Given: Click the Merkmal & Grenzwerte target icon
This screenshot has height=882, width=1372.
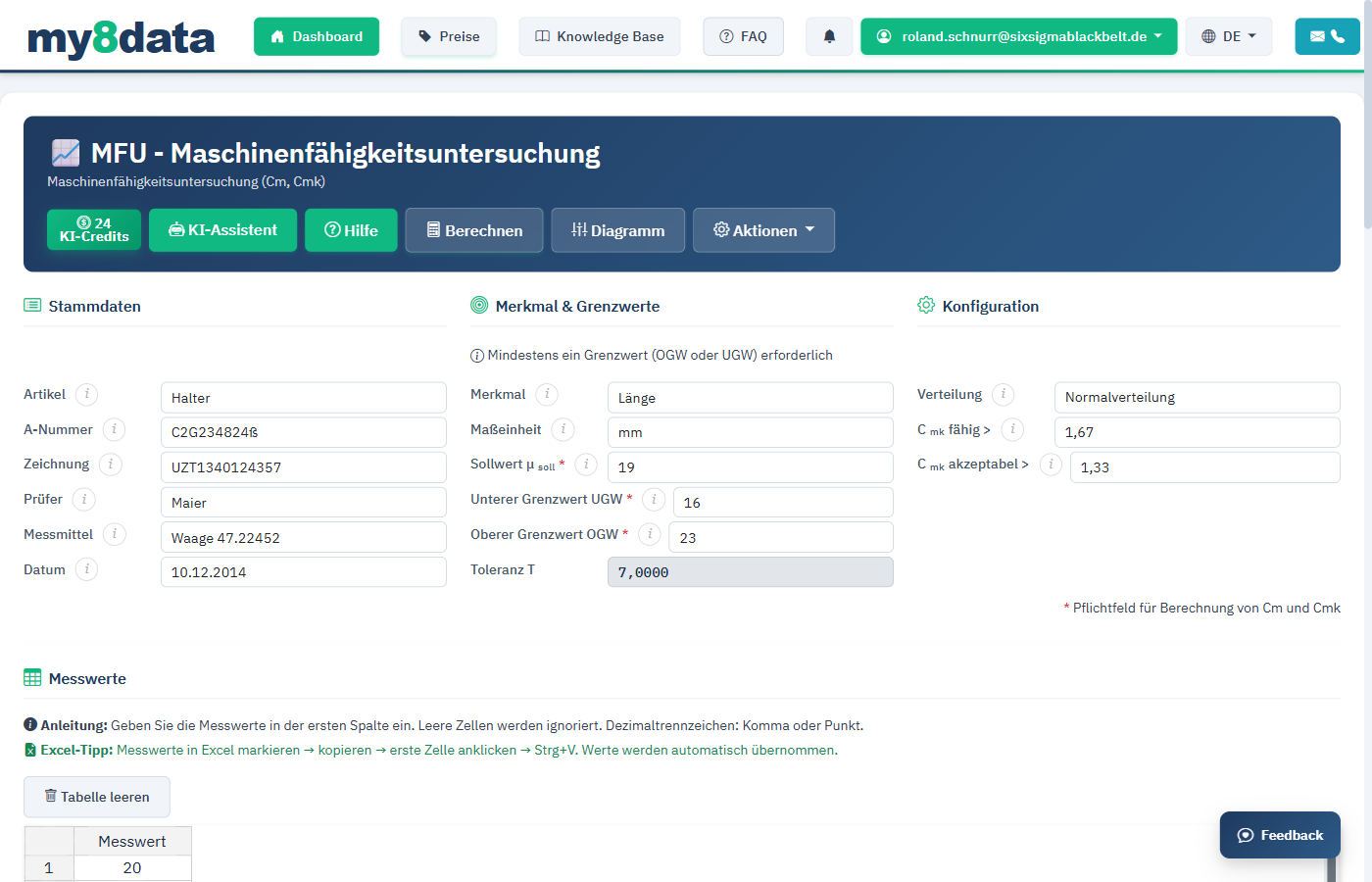Looking at the screenshot, I should click(x=479, y=305).
